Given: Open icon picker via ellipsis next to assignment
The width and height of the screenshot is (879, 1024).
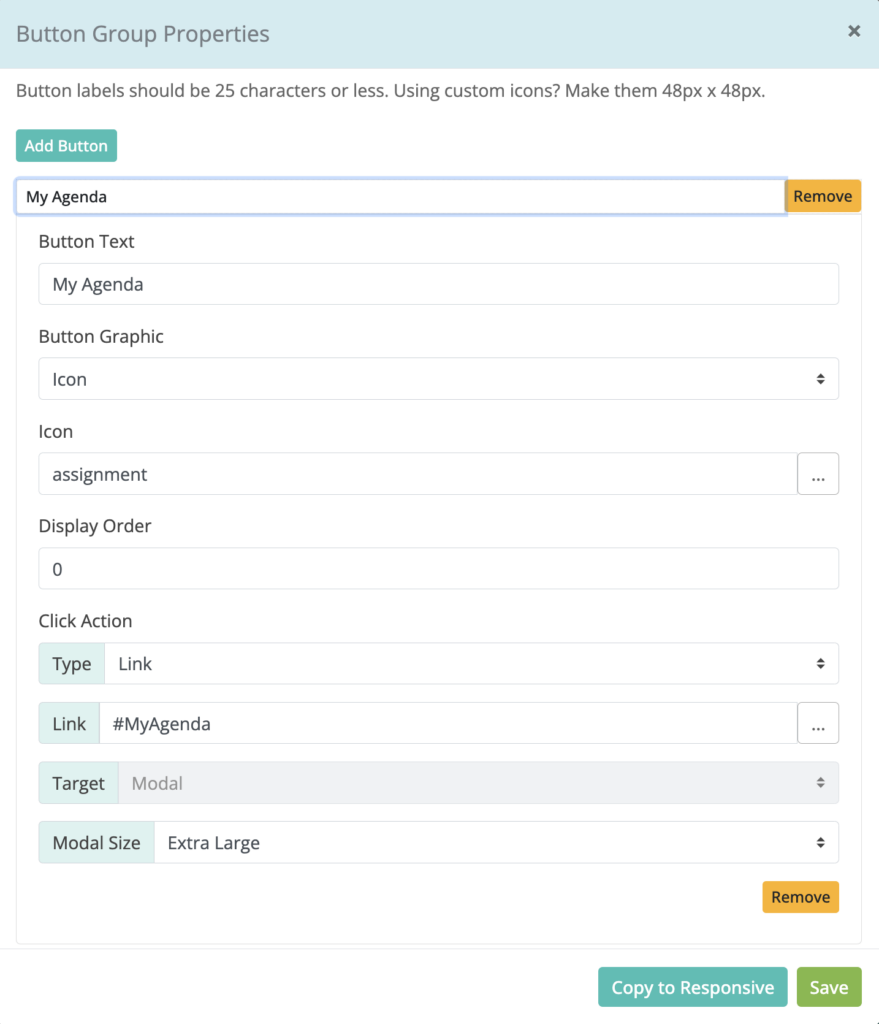Looking at the screenshot, I should (818, 474).
